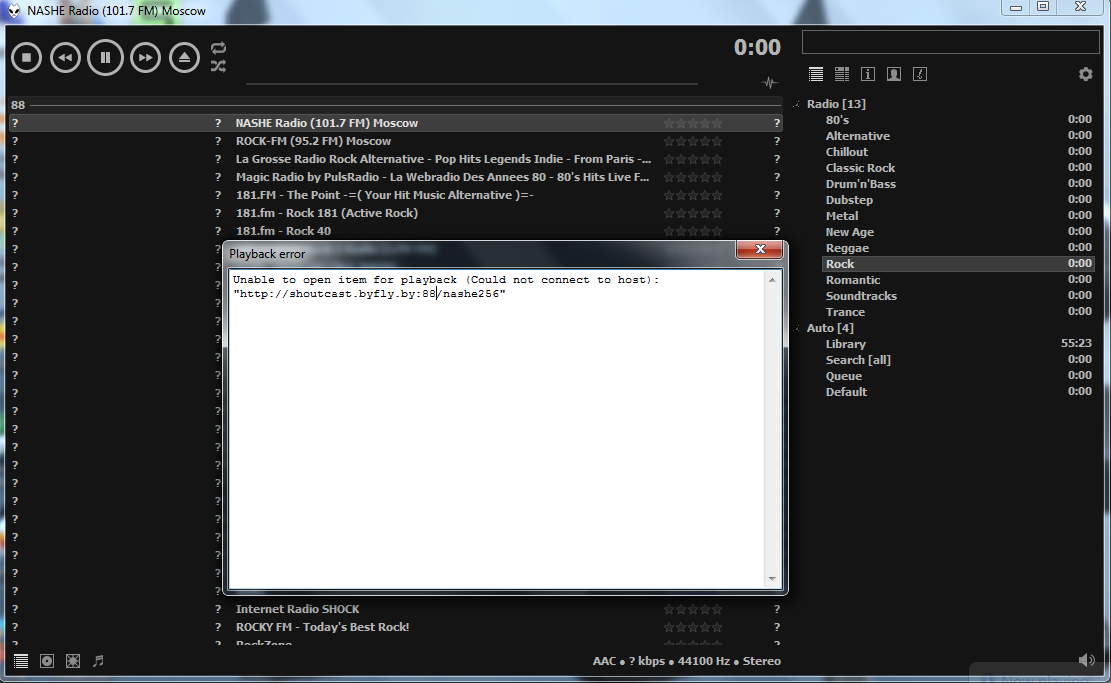Show the track info panel icon
Screen dimensions: 1111x683
868,74
